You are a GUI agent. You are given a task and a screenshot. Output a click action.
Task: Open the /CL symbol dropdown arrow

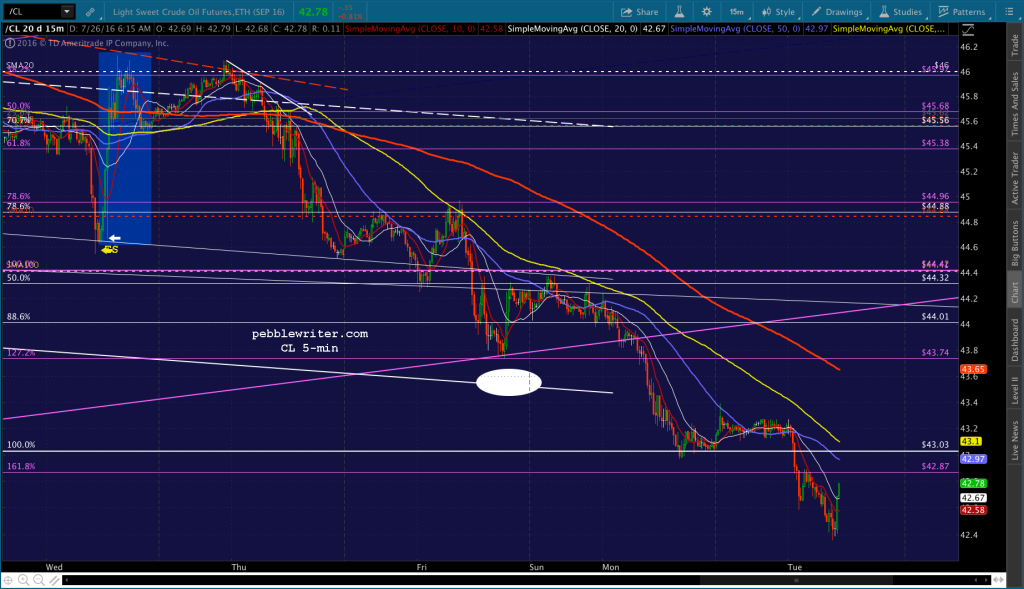(67, 11)
